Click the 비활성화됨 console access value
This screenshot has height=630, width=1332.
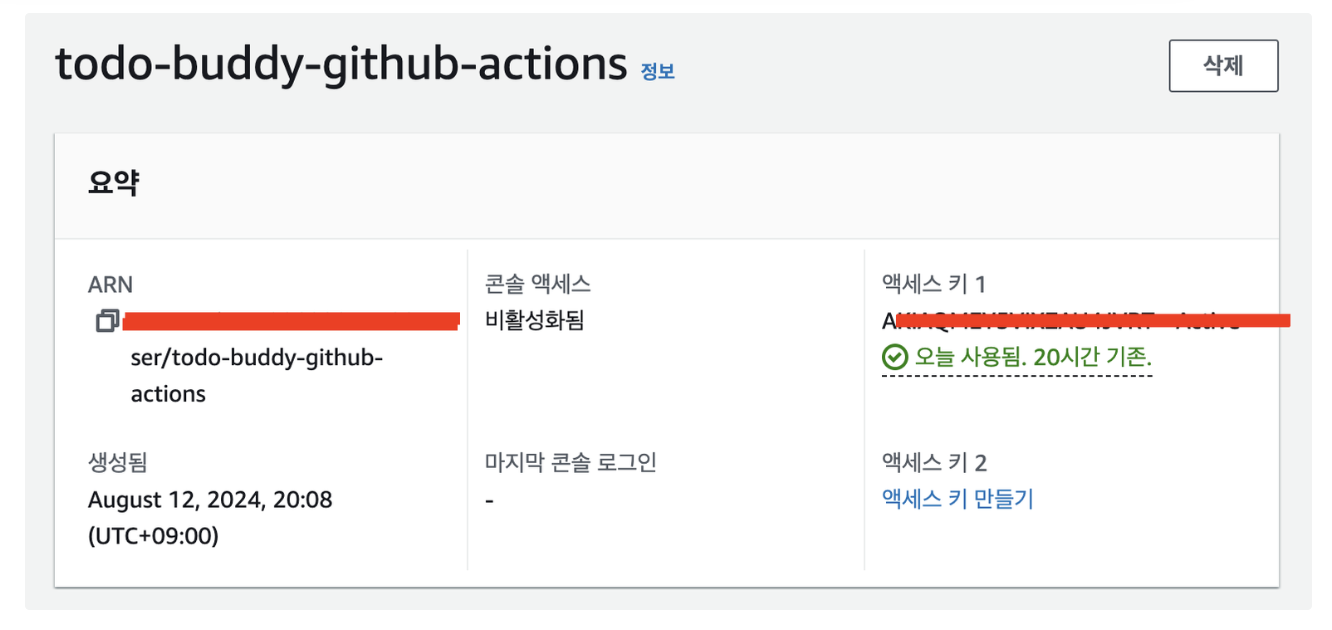(534, 321)
